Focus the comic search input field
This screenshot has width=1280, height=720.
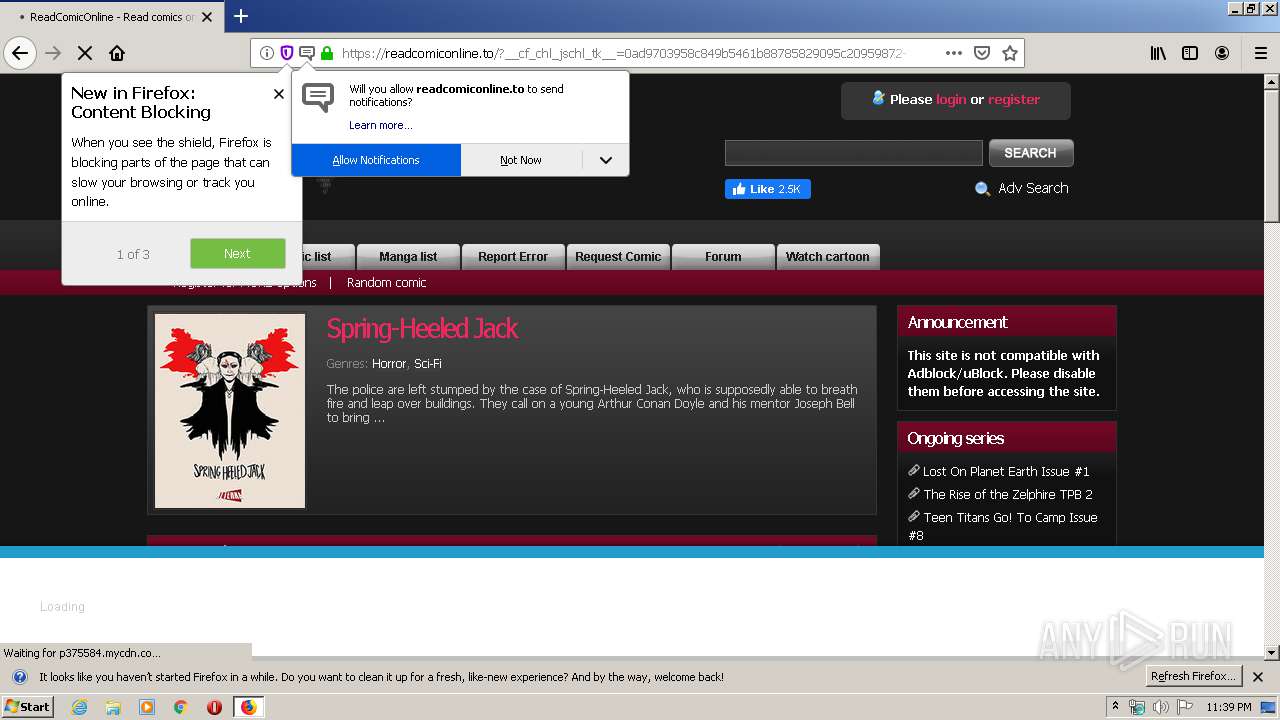(x=854, y=153)
